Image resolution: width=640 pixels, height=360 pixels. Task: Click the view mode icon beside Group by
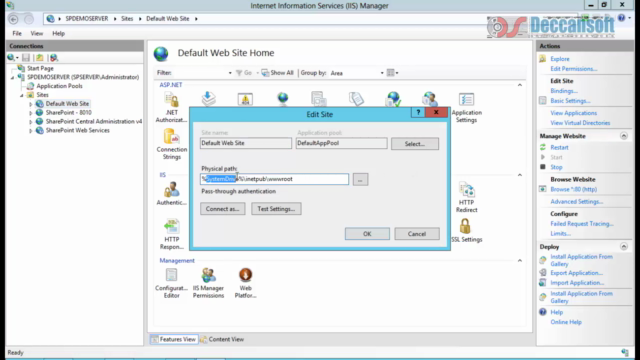point(391,73)
